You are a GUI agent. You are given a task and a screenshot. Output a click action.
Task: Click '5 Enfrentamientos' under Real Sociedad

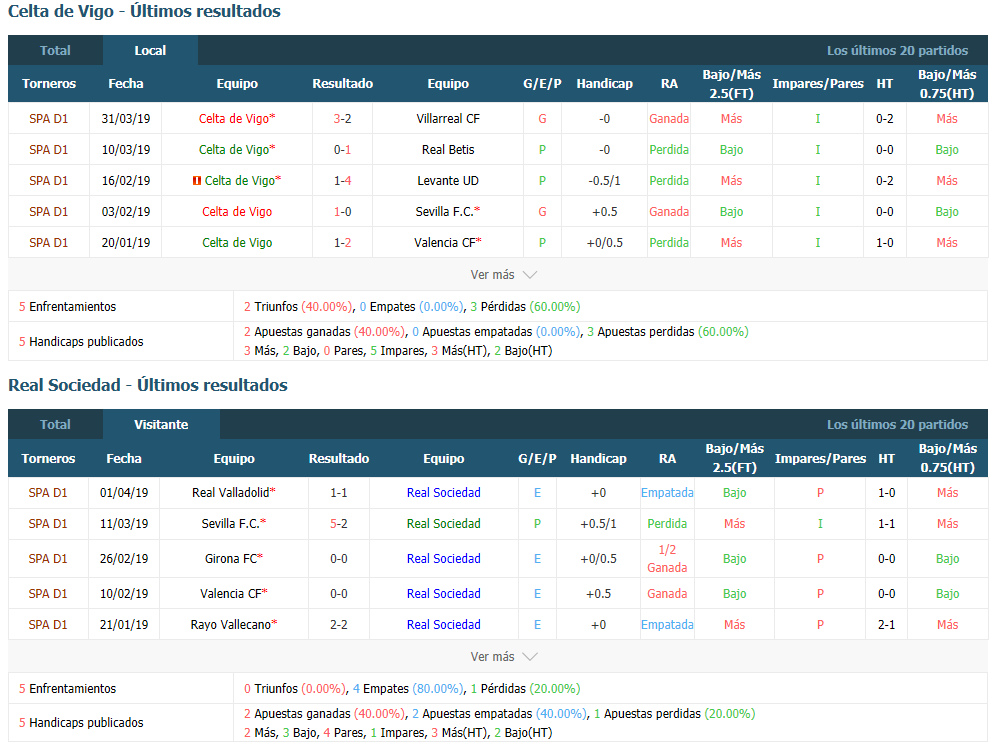[x=67, y=689]
